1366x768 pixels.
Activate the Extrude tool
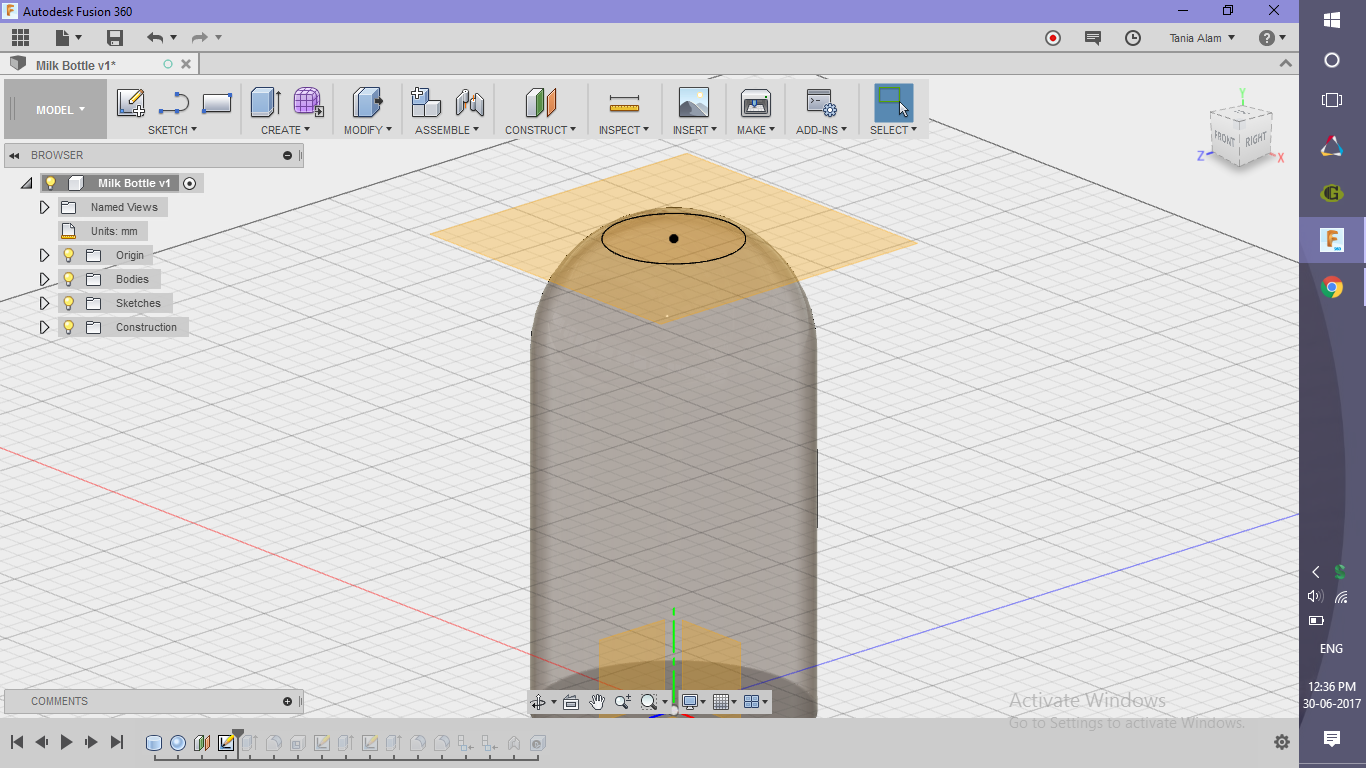pyautogui.click(x=265, y=103)
